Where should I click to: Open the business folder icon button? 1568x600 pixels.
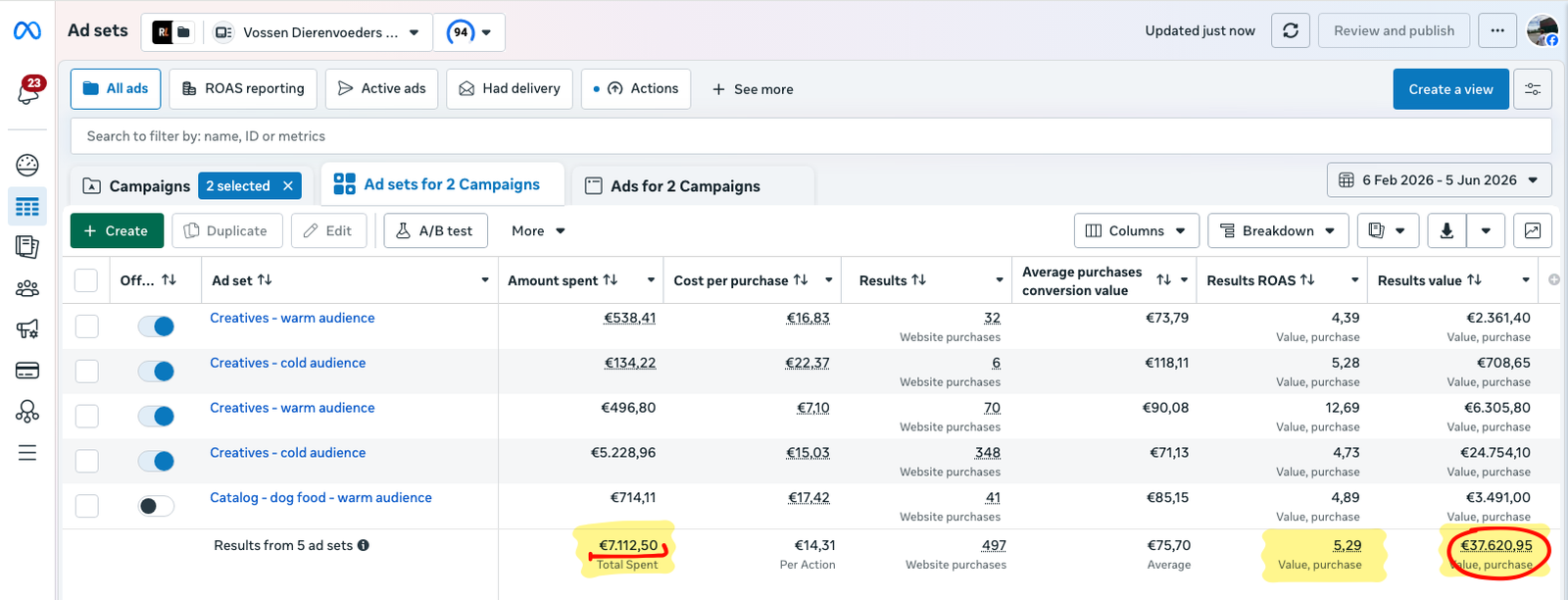point(183,32)
